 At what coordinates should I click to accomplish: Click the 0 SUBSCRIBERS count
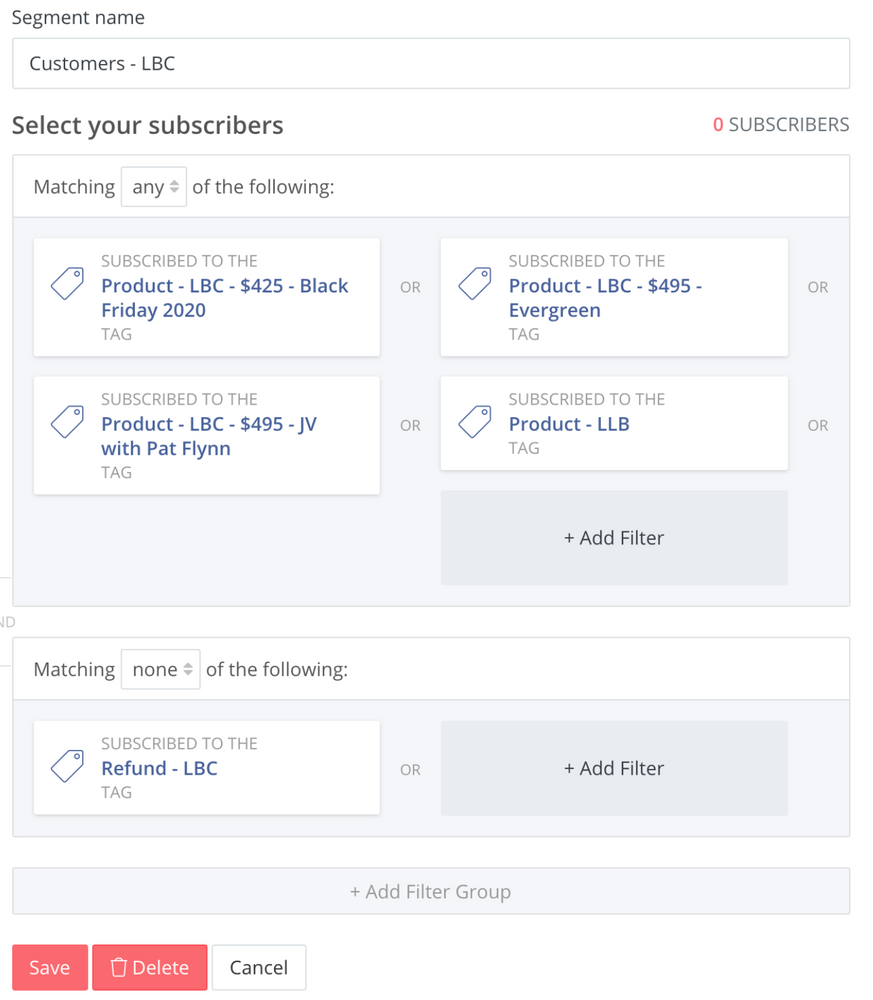[781, 124]
